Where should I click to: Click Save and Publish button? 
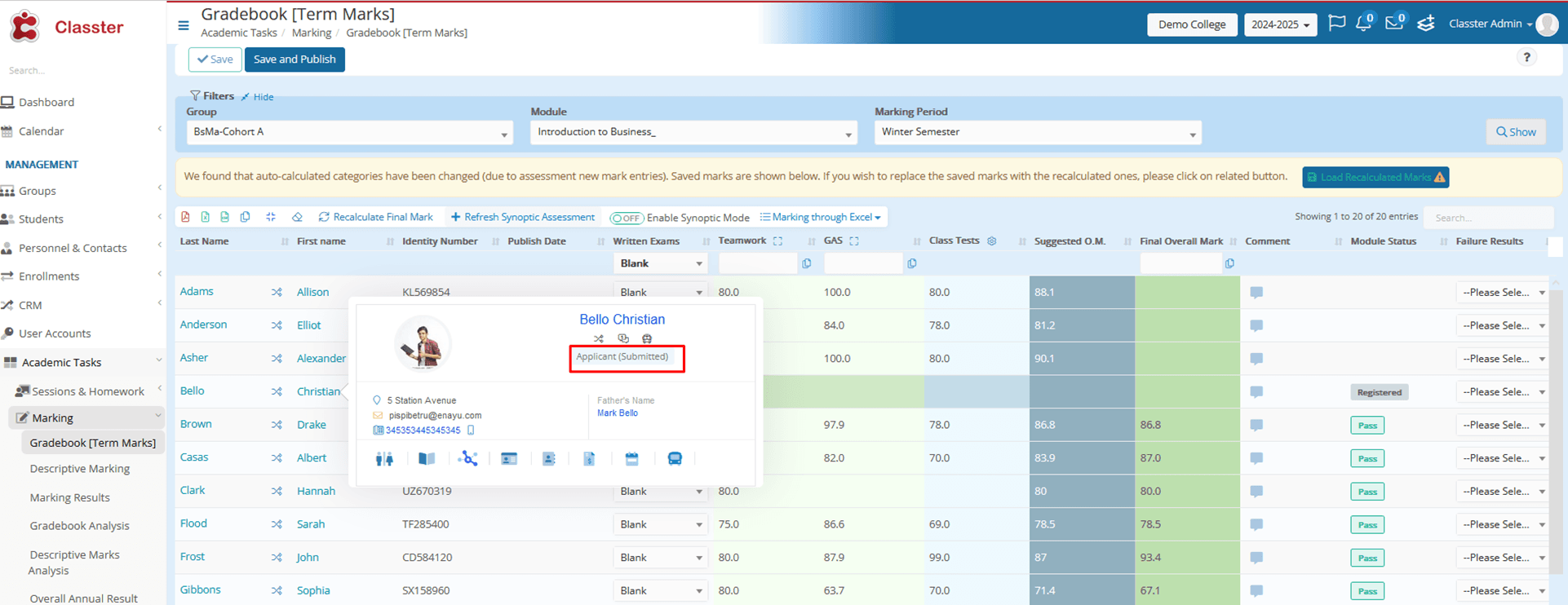pos(295,60)
